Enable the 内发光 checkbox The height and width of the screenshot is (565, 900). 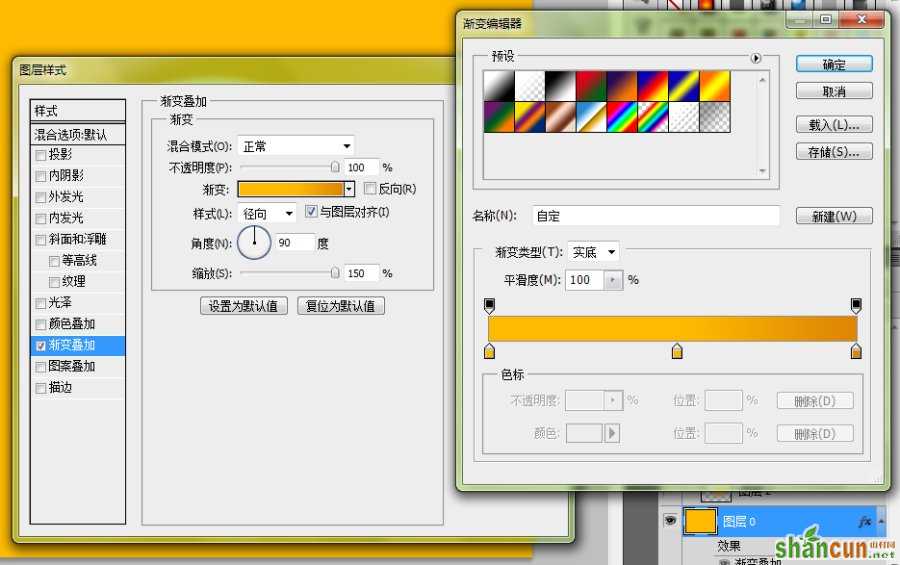[41, 219]
